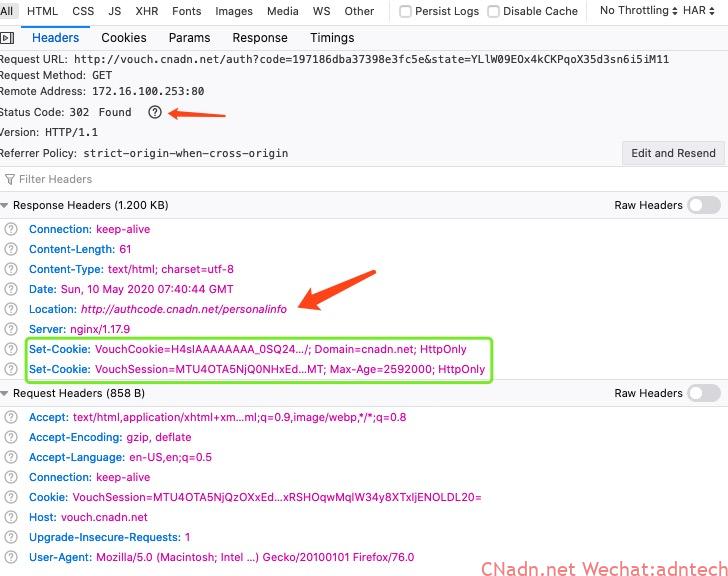Collapse the Request Headers section
This screenshot has height=576, width=728.
[6, 393]
